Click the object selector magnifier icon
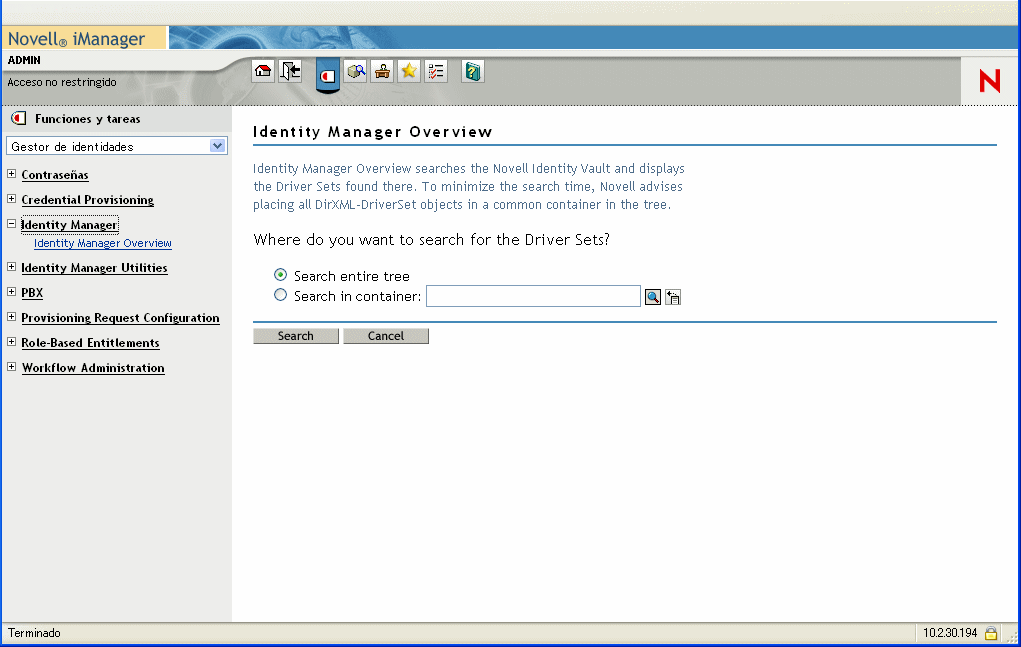1021x647 pixels. 652,297
